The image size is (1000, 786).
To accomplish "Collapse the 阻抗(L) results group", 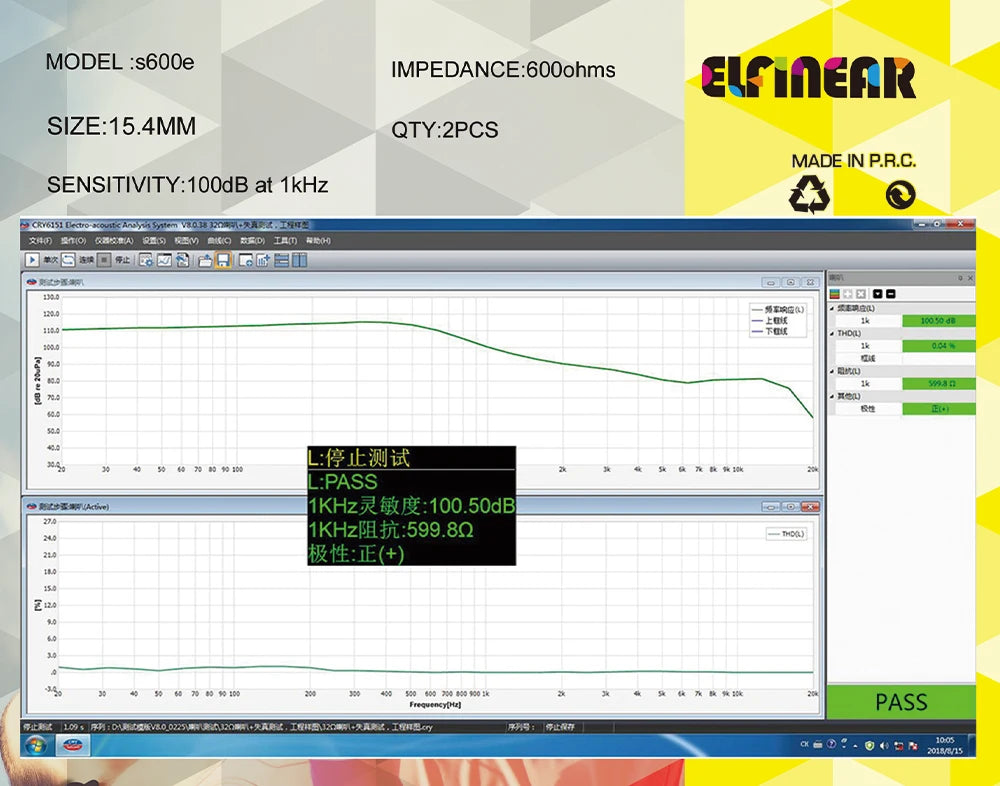I will click(832, 371).
